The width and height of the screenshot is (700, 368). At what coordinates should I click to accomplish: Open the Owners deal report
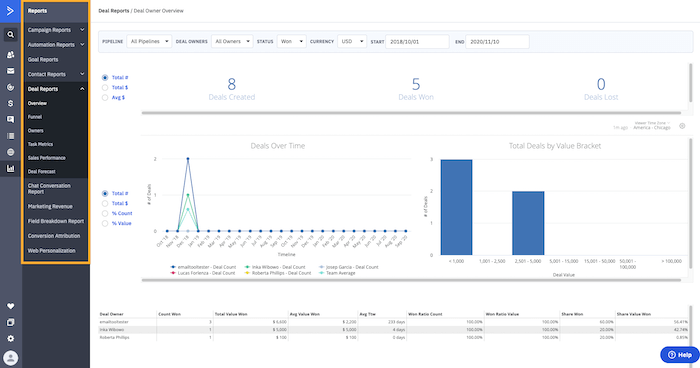36,130
